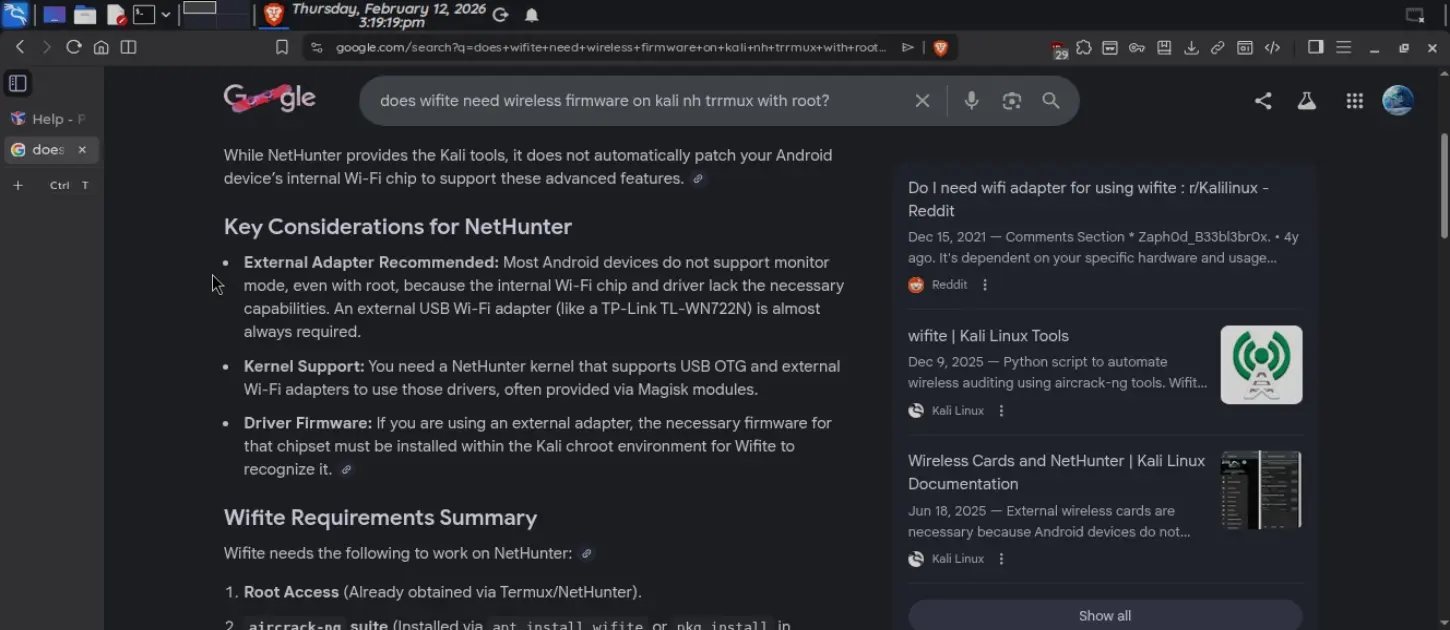Click the Show all sources button
The height and width of the screenshot is (630, 1450).
pyautogui.click(x=1105, y=616)
